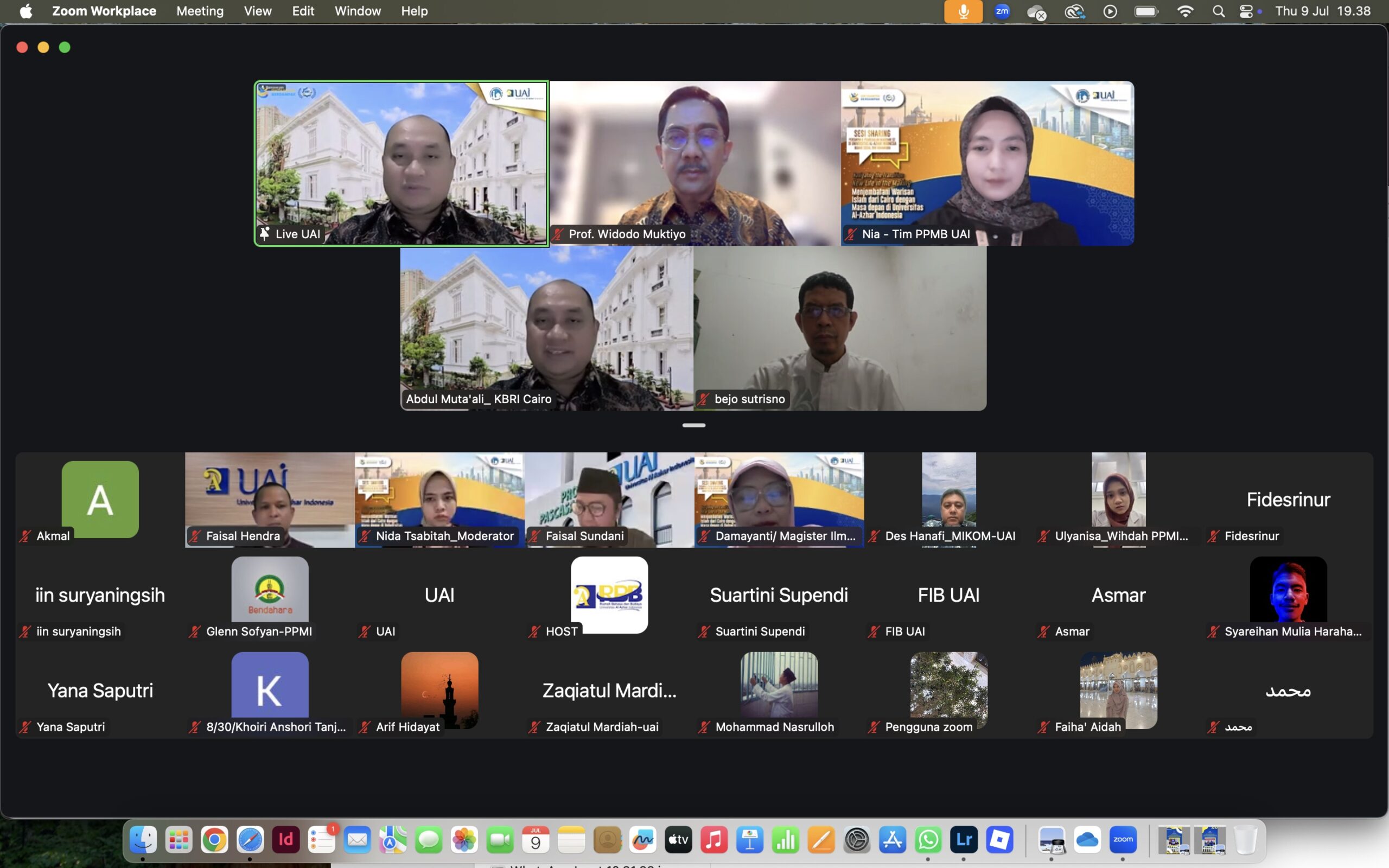Open the Zoom status icon in menu bar
1389x868 pixels.
1002,11
